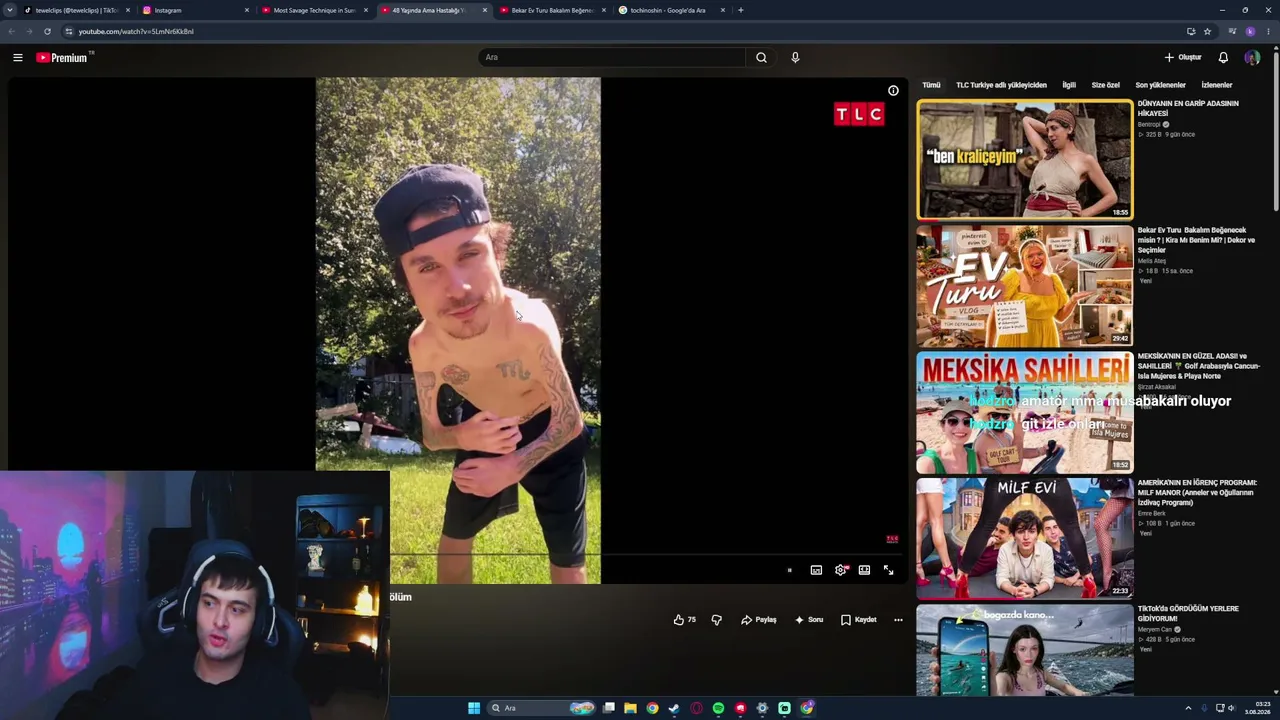Image resolution: width=1280 pixels, height=720 pixels.
Task: Visit Melis Ateş channel name
Action: click(1152, 261)
